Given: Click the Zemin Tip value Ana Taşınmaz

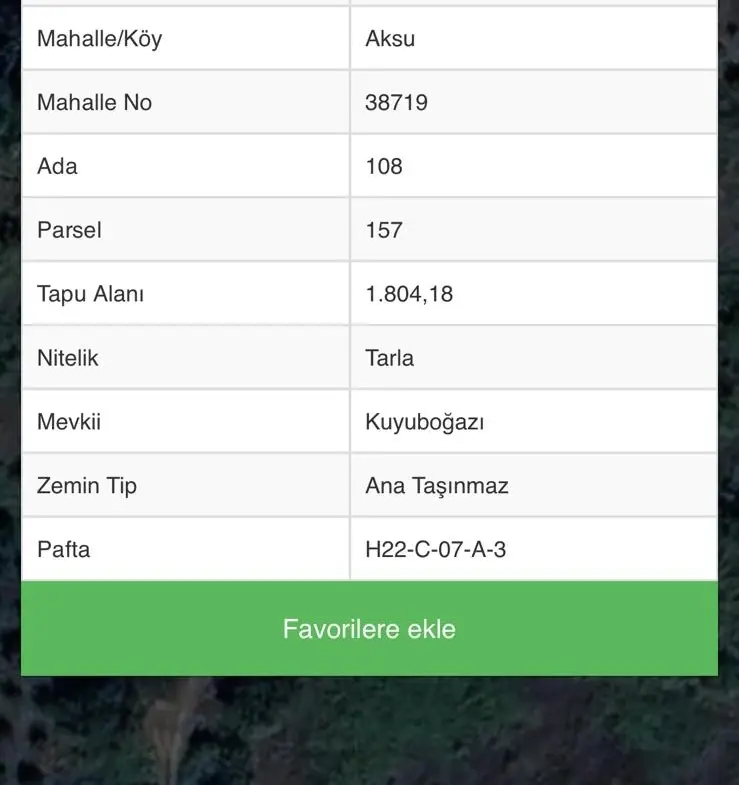Looking at the screenshot, I should pos(437,486).
